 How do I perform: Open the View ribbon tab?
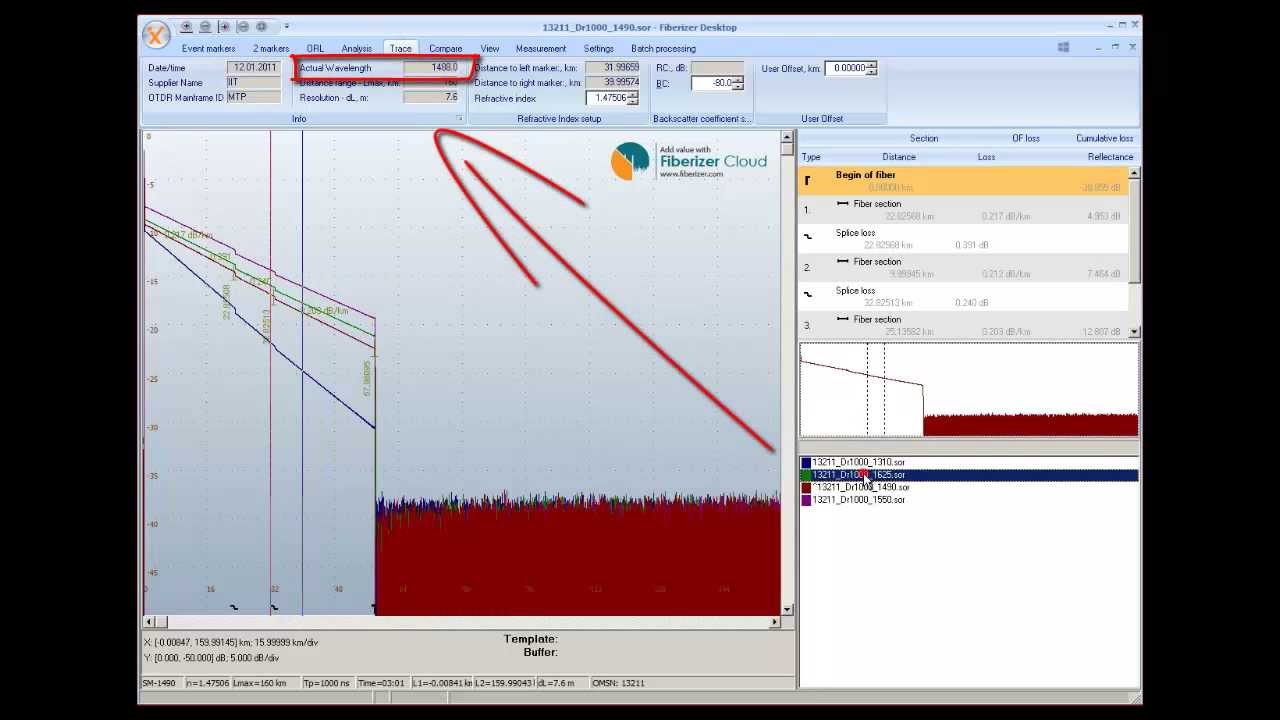point(489,48)
